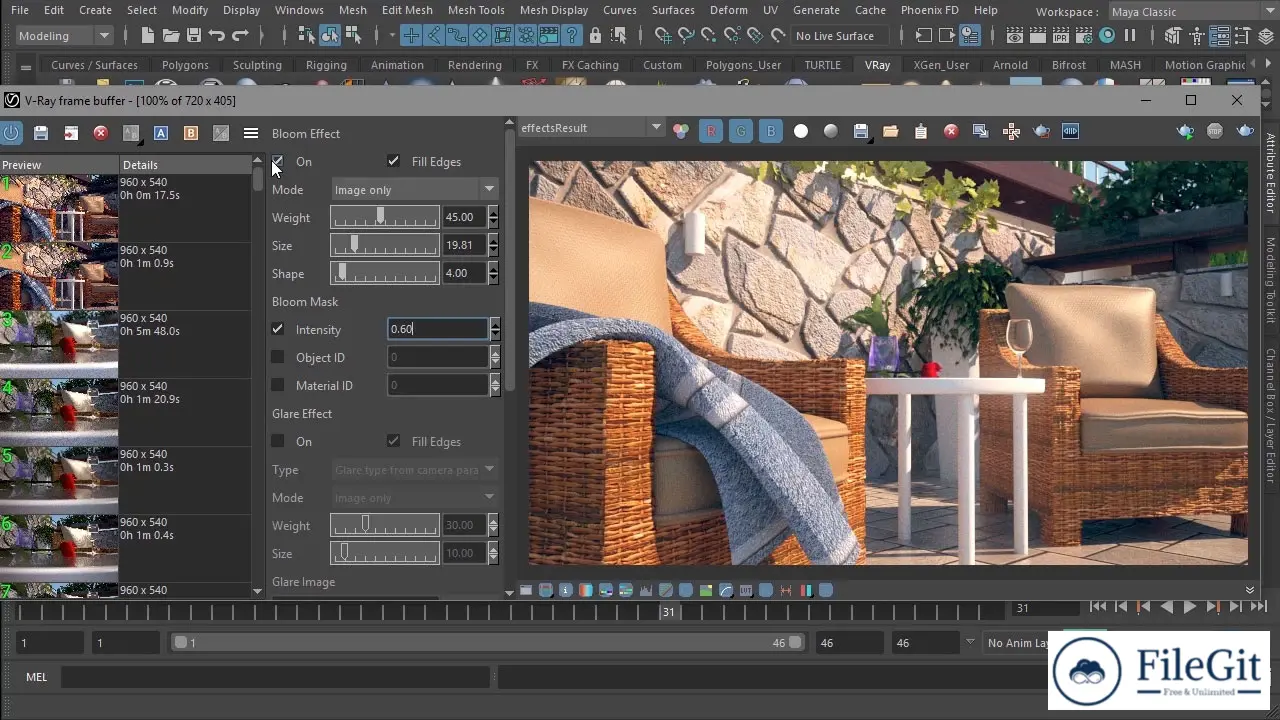Render last with rightmost teapot icon
The height and width of the screenshot is (720, 1280).
[x=1245, y=131]
